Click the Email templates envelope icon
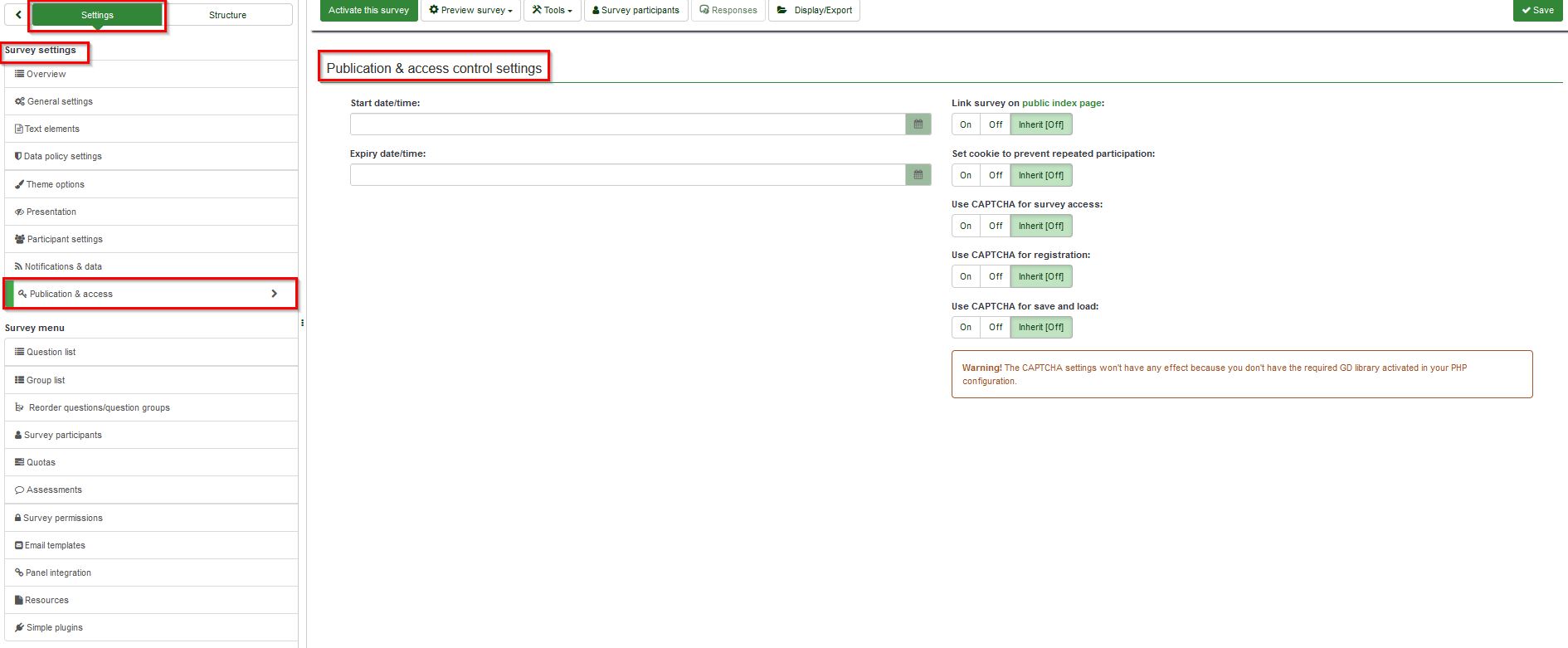The height and width of the screenshot is (648, 1568). tap(18, 545)
